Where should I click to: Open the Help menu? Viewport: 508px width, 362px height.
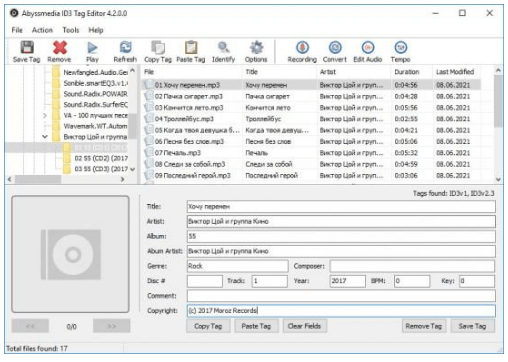pyautogui.click(x=96, y=30)
